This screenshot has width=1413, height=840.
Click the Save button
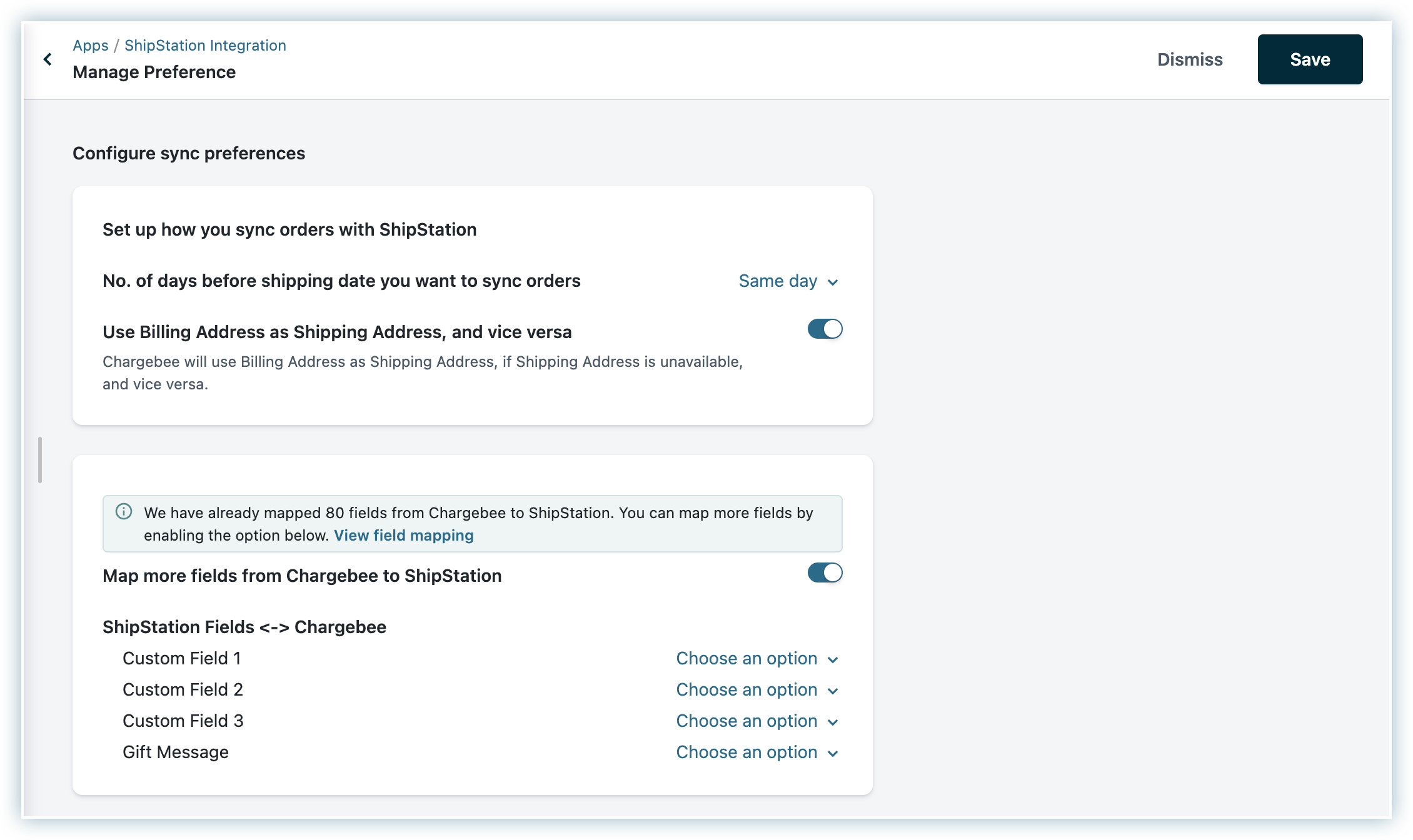coord(1310,59)
